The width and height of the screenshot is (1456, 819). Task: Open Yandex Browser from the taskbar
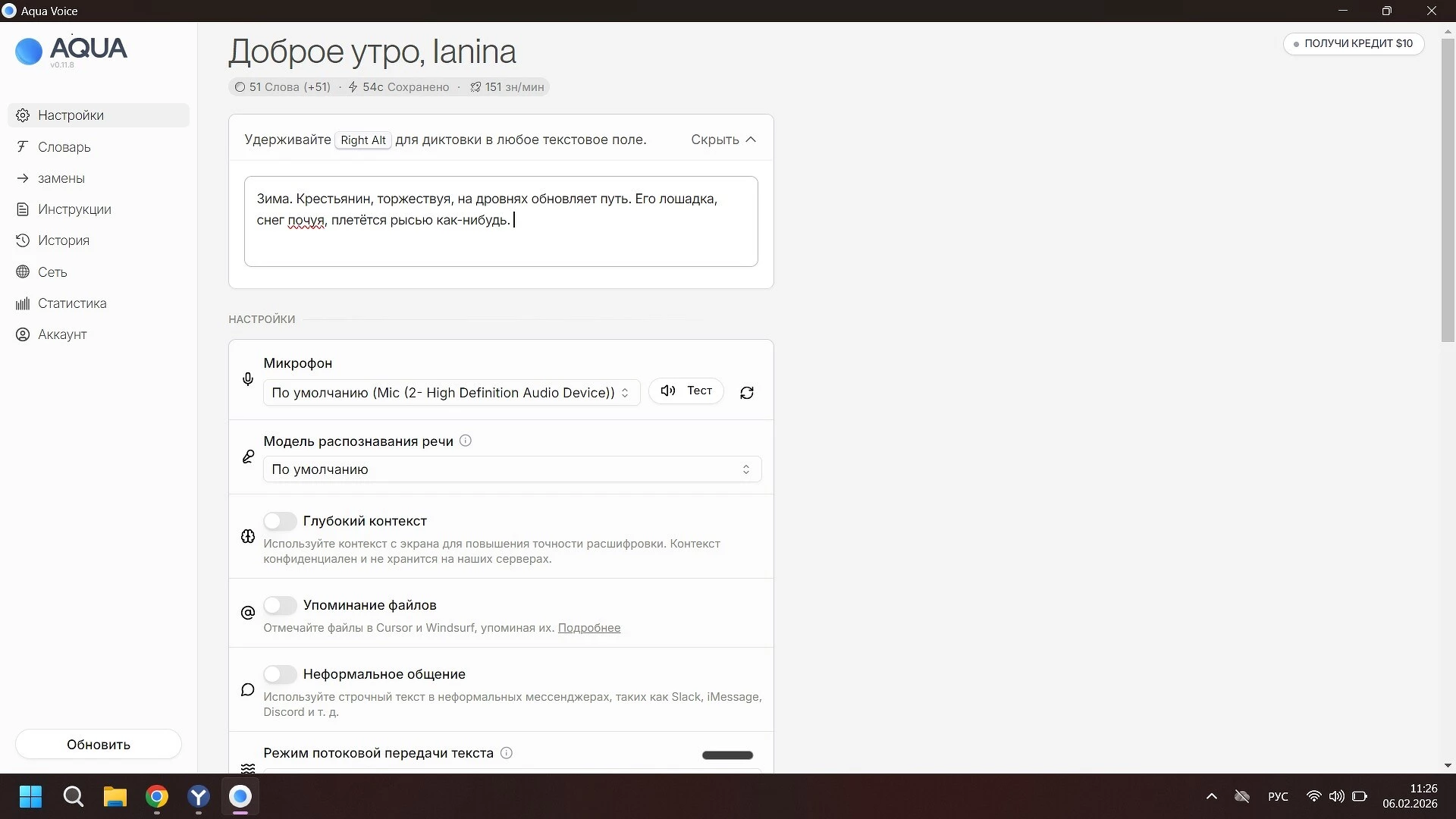[x=198, y=797]
